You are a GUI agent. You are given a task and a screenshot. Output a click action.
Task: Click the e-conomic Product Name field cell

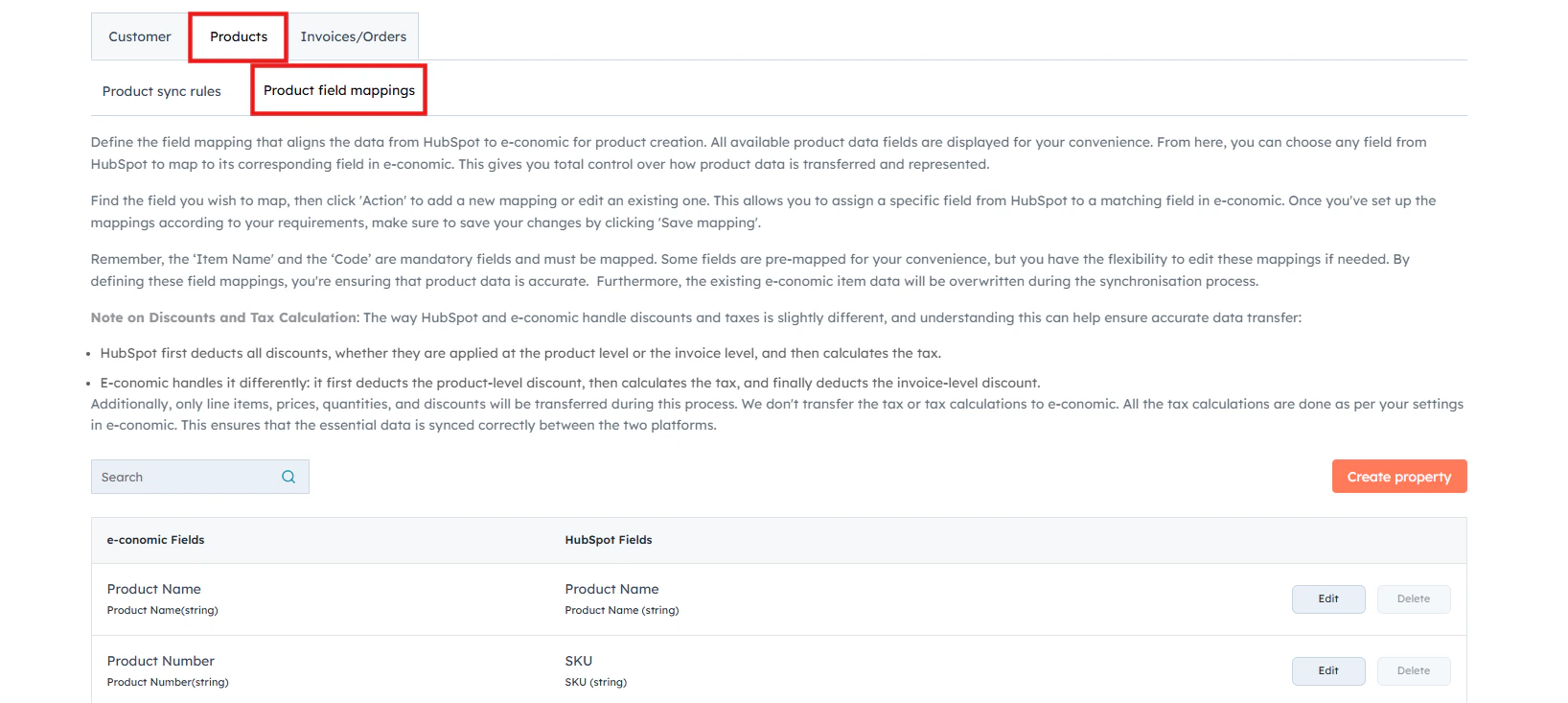tap(163, 598)
